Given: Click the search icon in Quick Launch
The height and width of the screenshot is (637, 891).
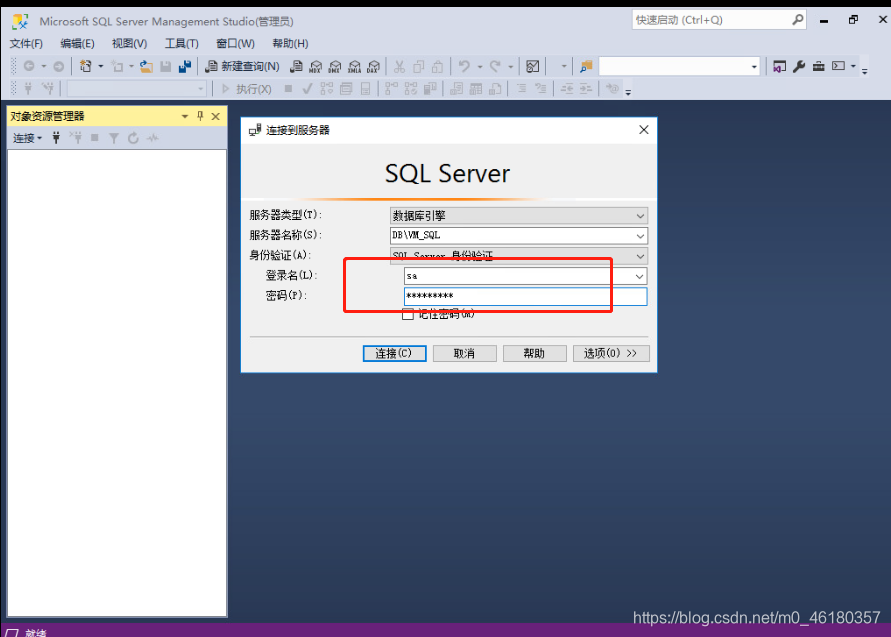Looking at the screenshot, I should [798, 20].
